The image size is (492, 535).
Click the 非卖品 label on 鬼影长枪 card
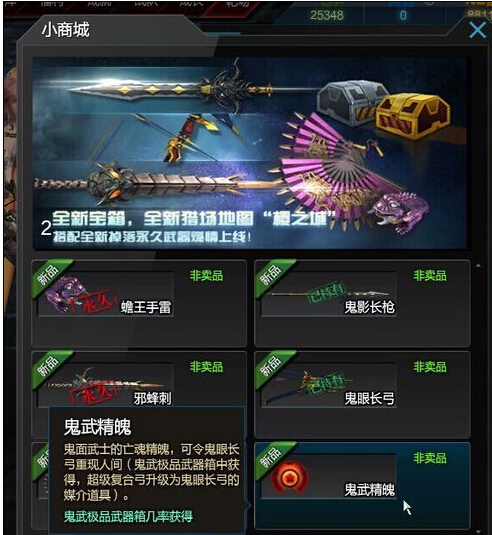pyautogui.click(x=430, y=275)
